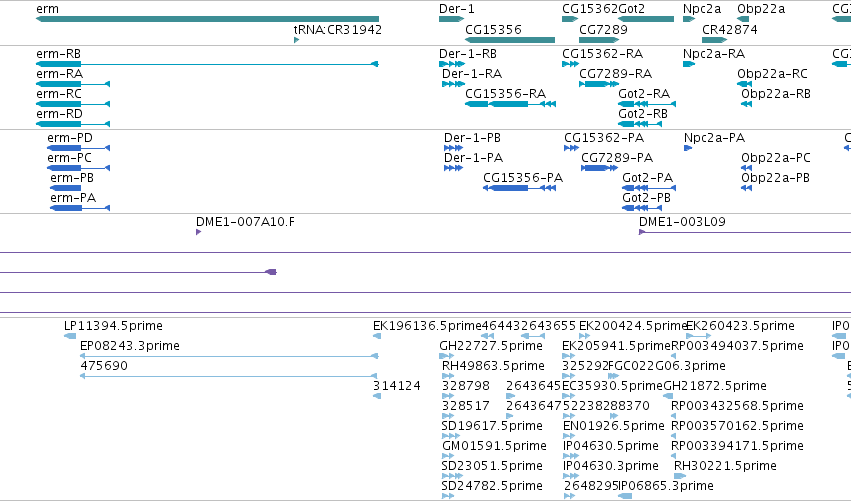Open the CR42874 gene feature

(714, 40)
